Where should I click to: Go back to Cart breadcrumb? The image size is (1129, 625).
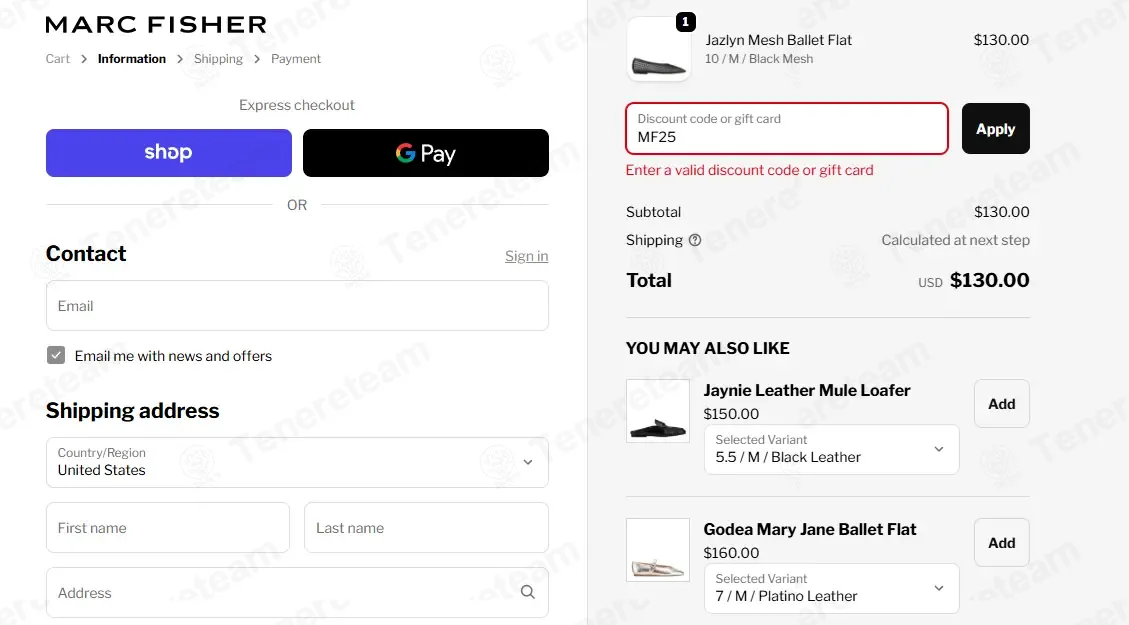pyautogui.click(x=58, y=59)
